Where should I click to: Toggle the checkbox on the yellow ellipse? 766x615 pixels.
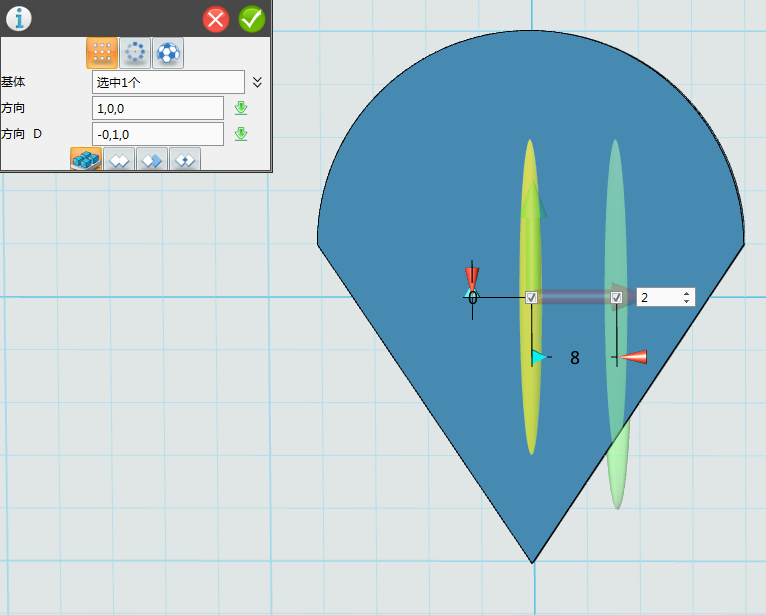click(532, 297)
